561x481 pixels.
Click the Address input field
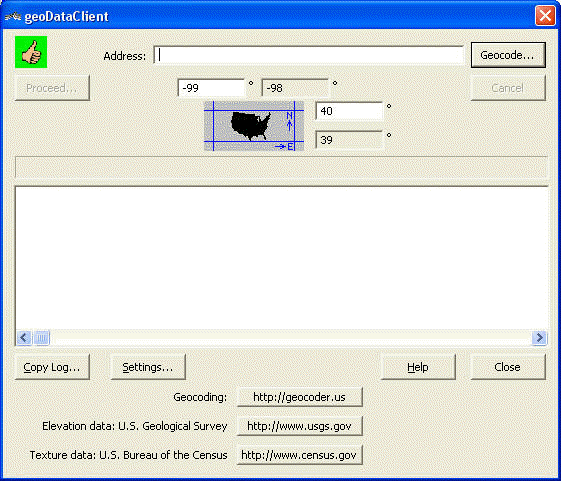click(309, 55)
